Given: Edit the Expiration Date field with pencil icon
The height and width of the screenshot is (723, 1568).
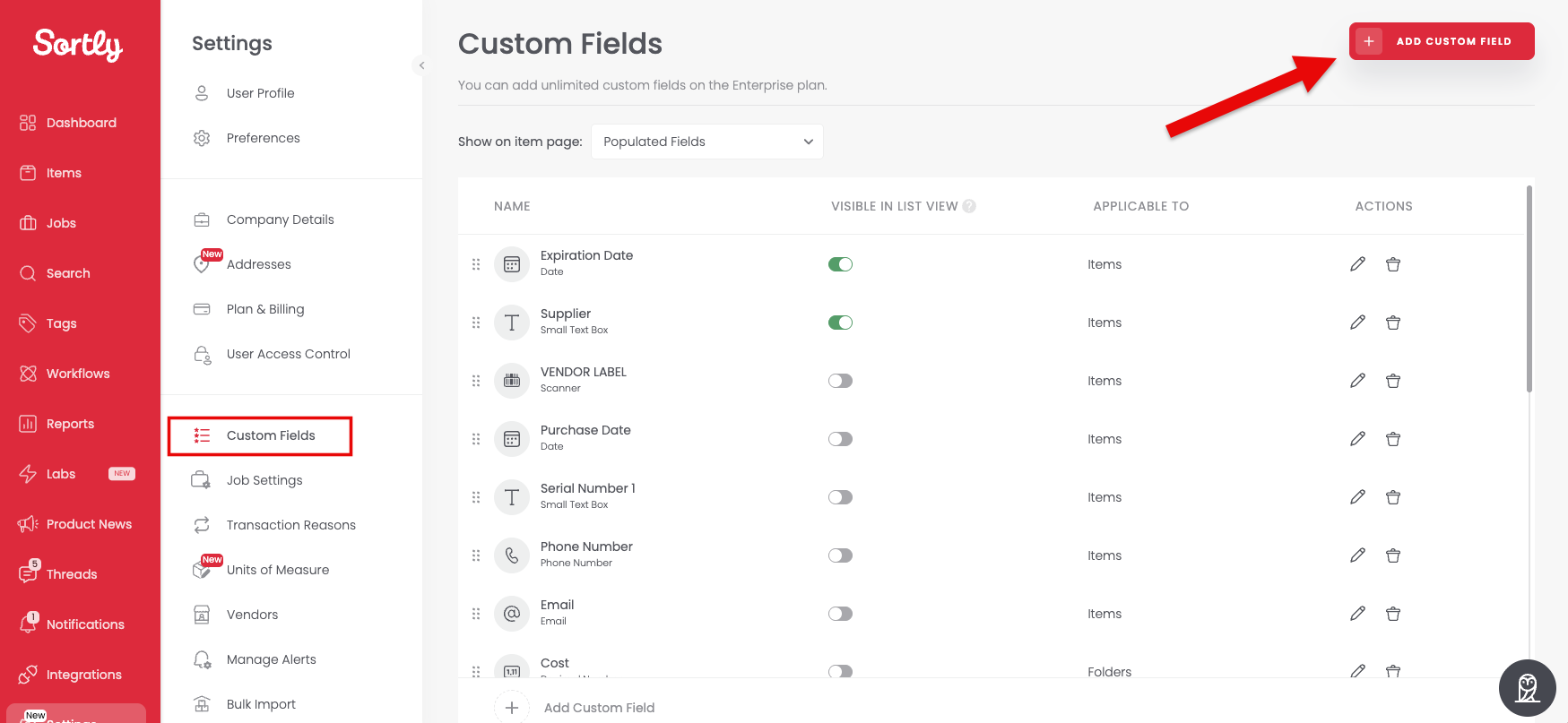Looking at the screenshot, I should point(1357,264).
